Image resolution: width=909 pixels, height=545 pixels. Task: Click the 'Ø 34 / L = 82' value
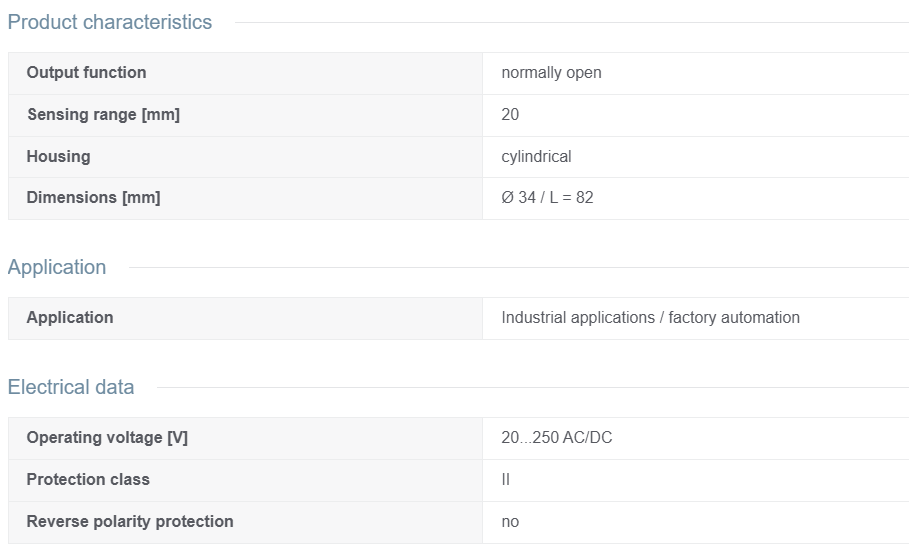coord(547,198)
